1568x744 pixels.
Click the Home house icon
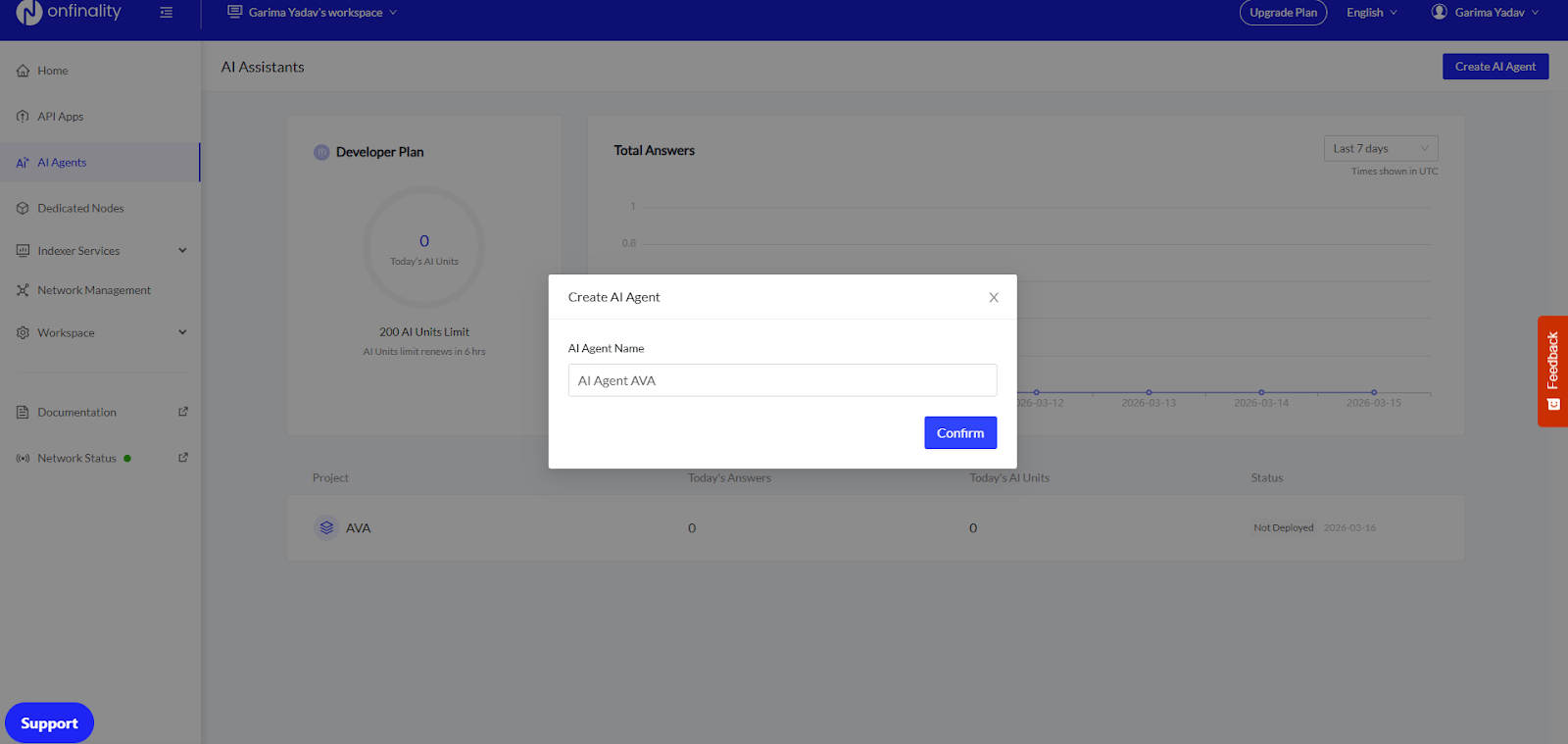[x=23, y=71]
